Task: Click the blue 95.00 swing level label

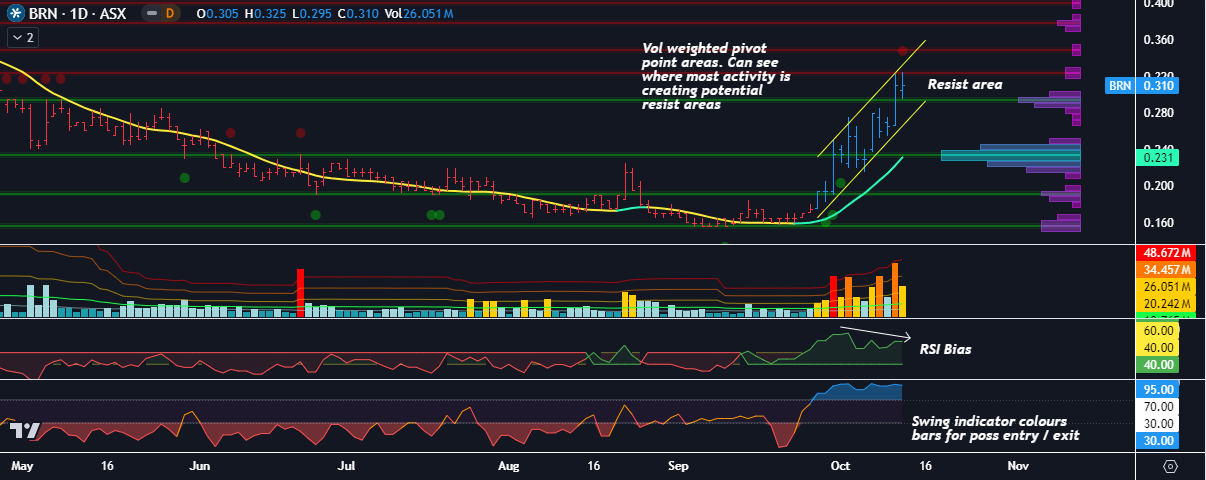Action: (1159, 390)
